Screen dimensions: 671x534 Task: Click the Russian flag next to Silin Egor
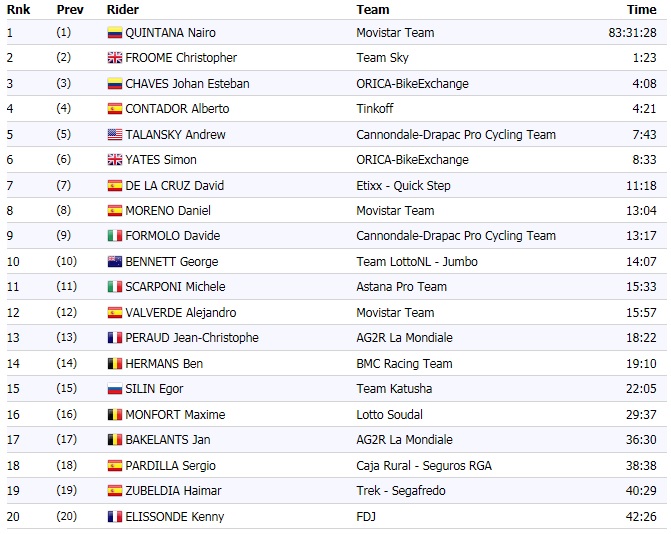pos(114,389)
